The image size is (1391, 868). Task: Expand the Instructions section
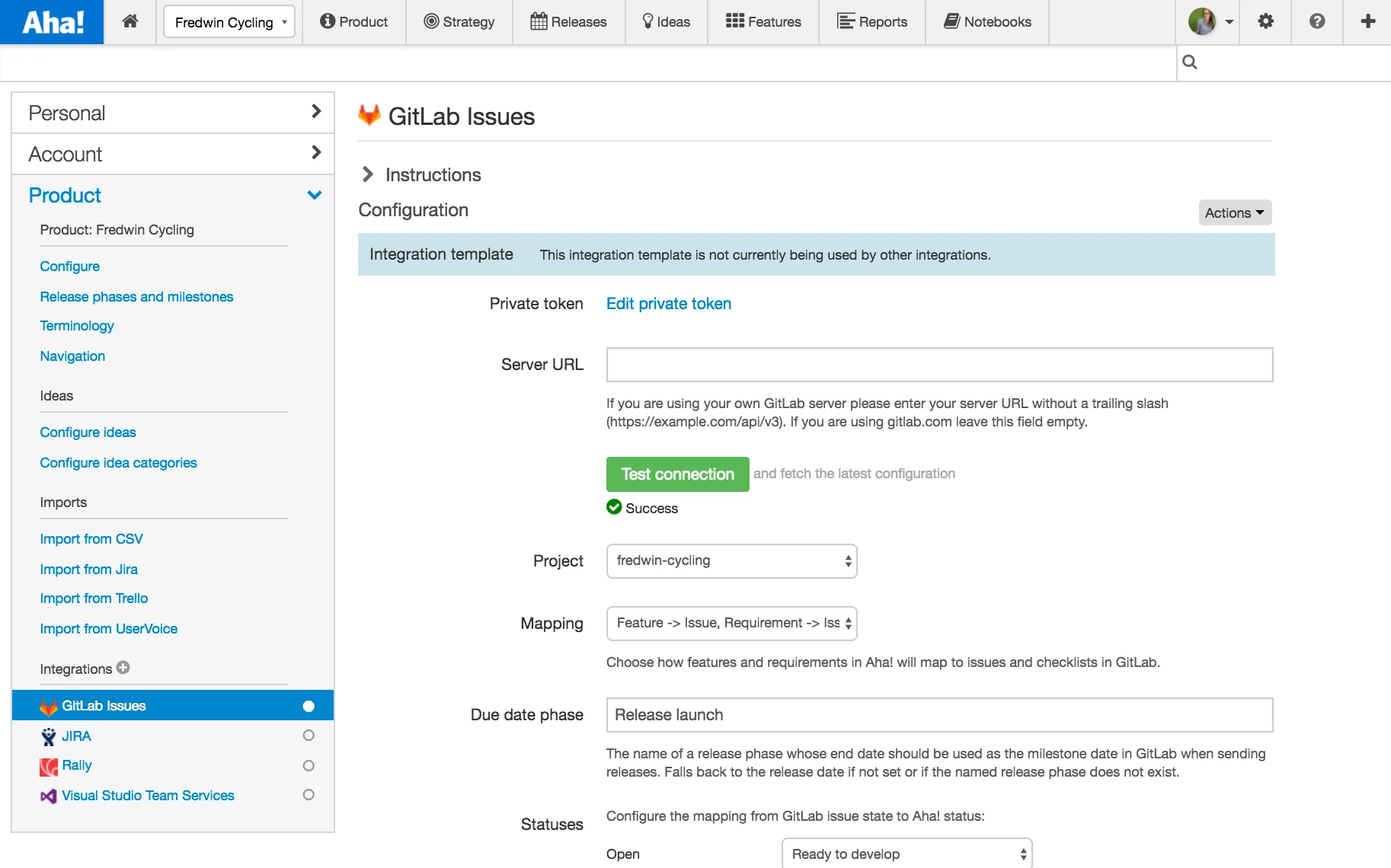(420, 174)
